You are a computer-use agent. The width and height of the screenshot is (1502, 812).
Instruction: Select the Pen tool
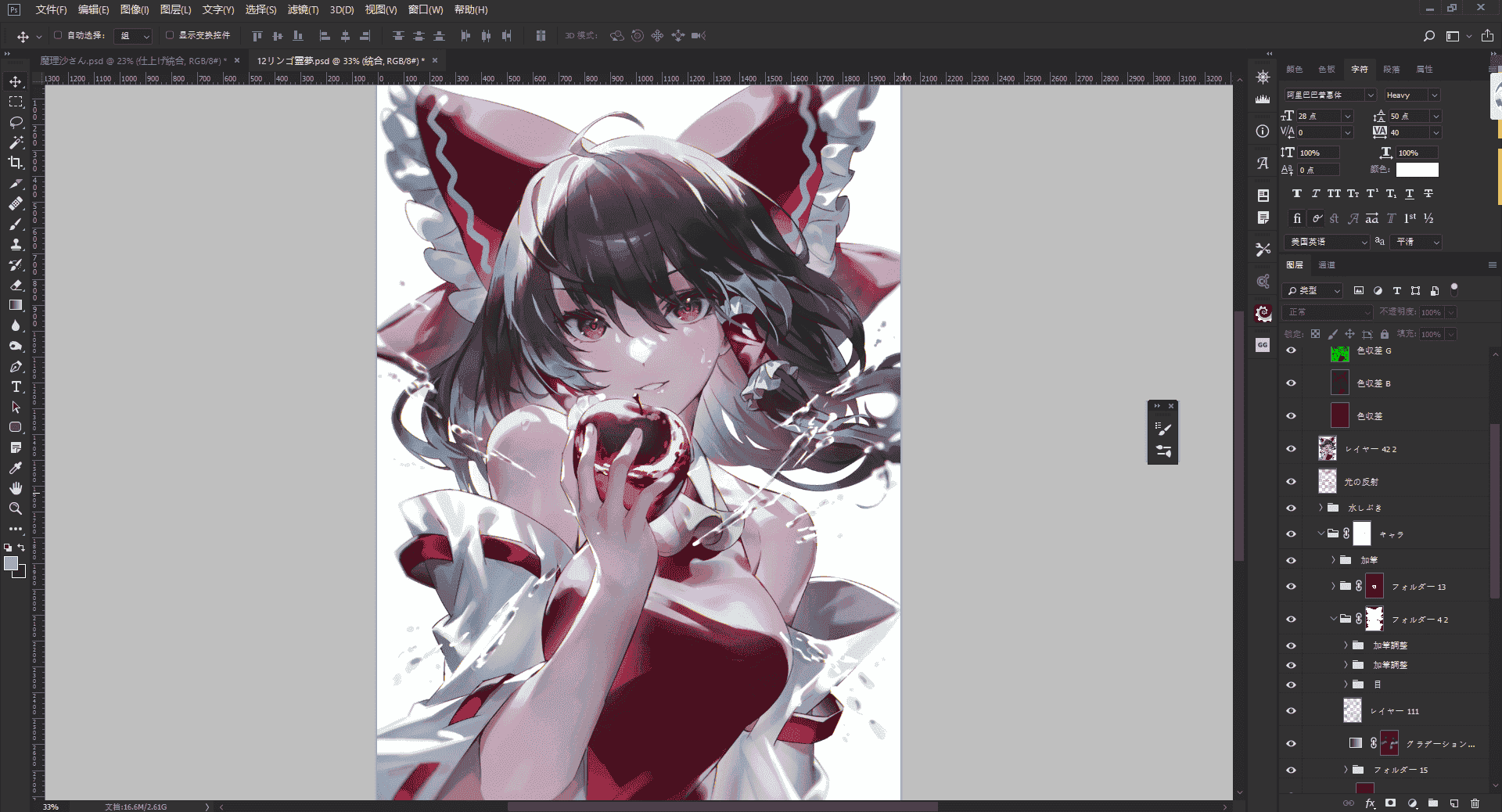tap(16, 366)
